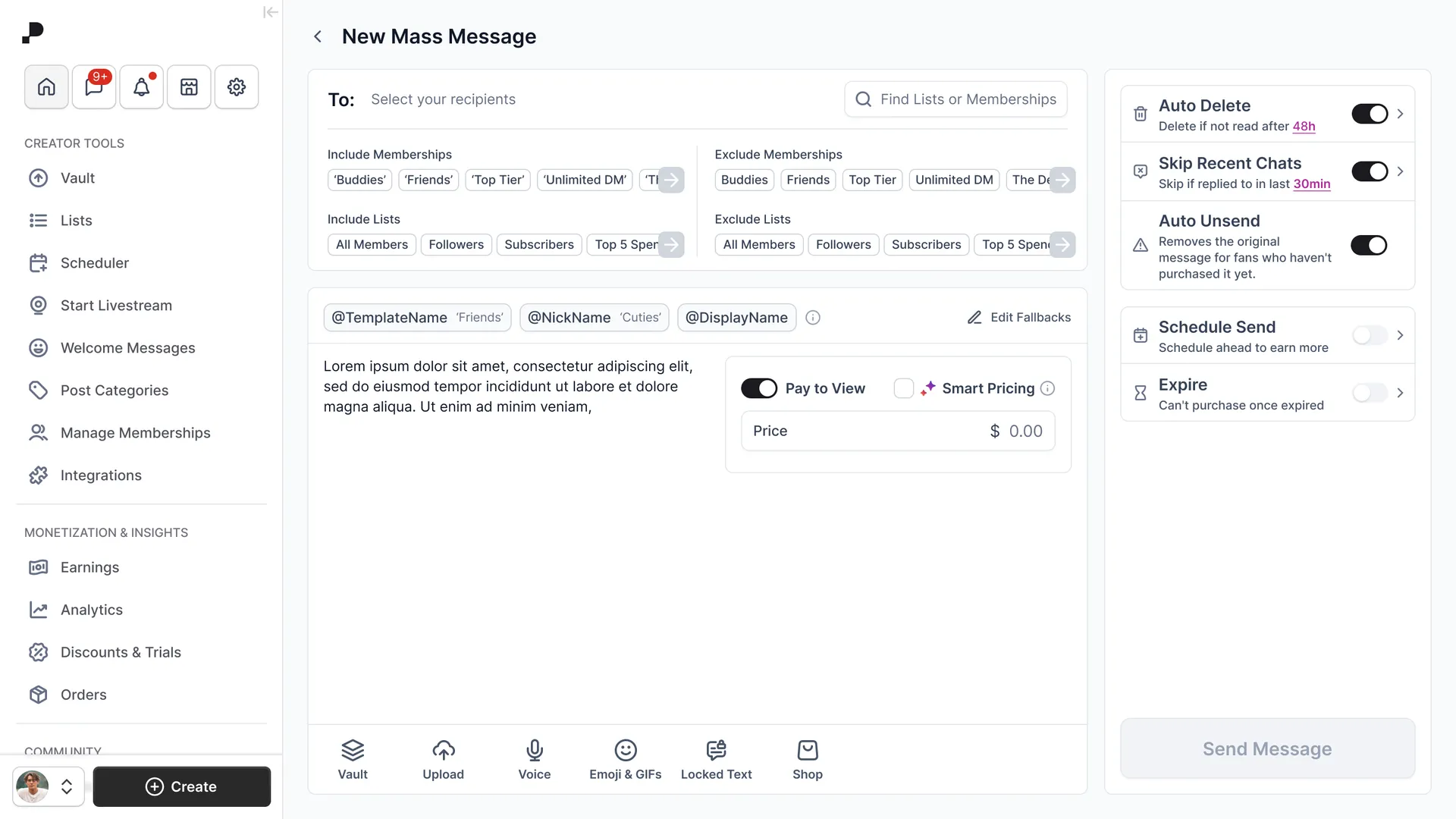Insert Locked Text into the message

click(x=716, y=758)
